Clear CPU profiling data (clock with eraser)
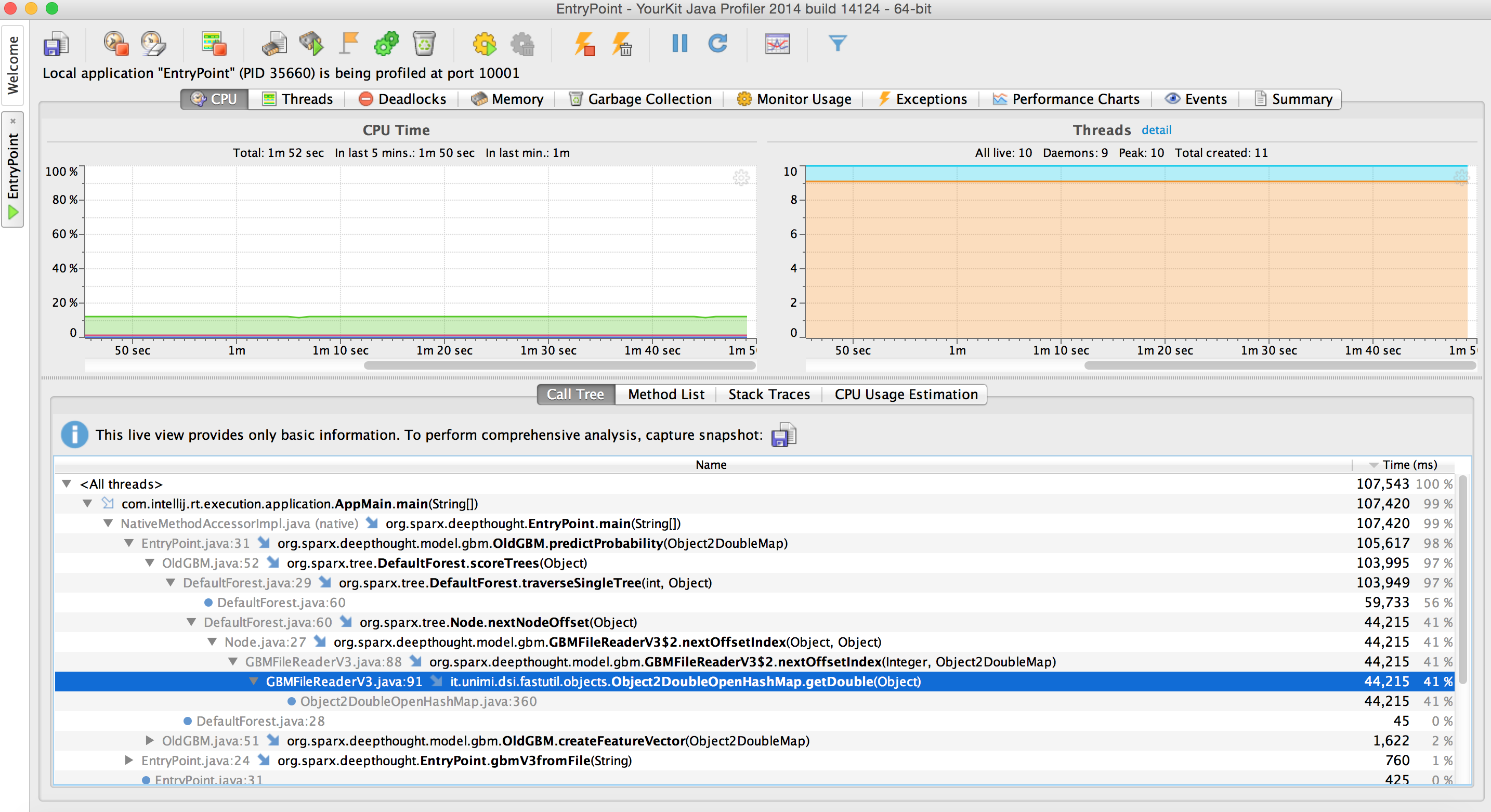This screenshot has height=812, width=1491. [154, 44]
